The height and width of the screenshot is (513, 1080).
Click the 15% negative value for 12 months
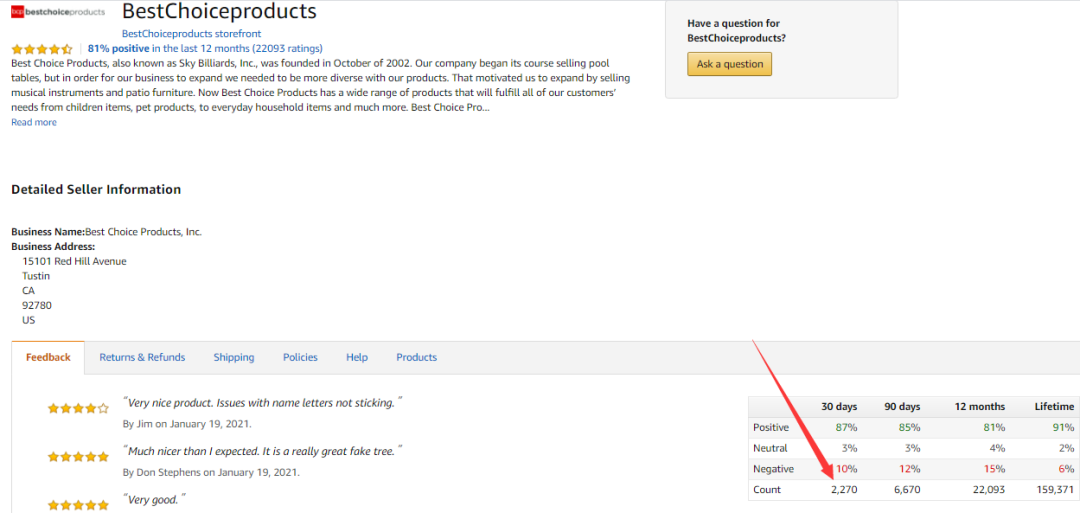point(994,469)
